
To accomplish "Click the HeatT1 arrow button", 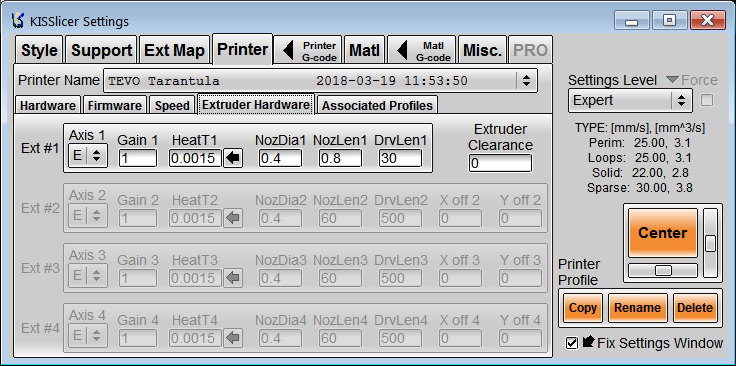I will tap(233, 158).
